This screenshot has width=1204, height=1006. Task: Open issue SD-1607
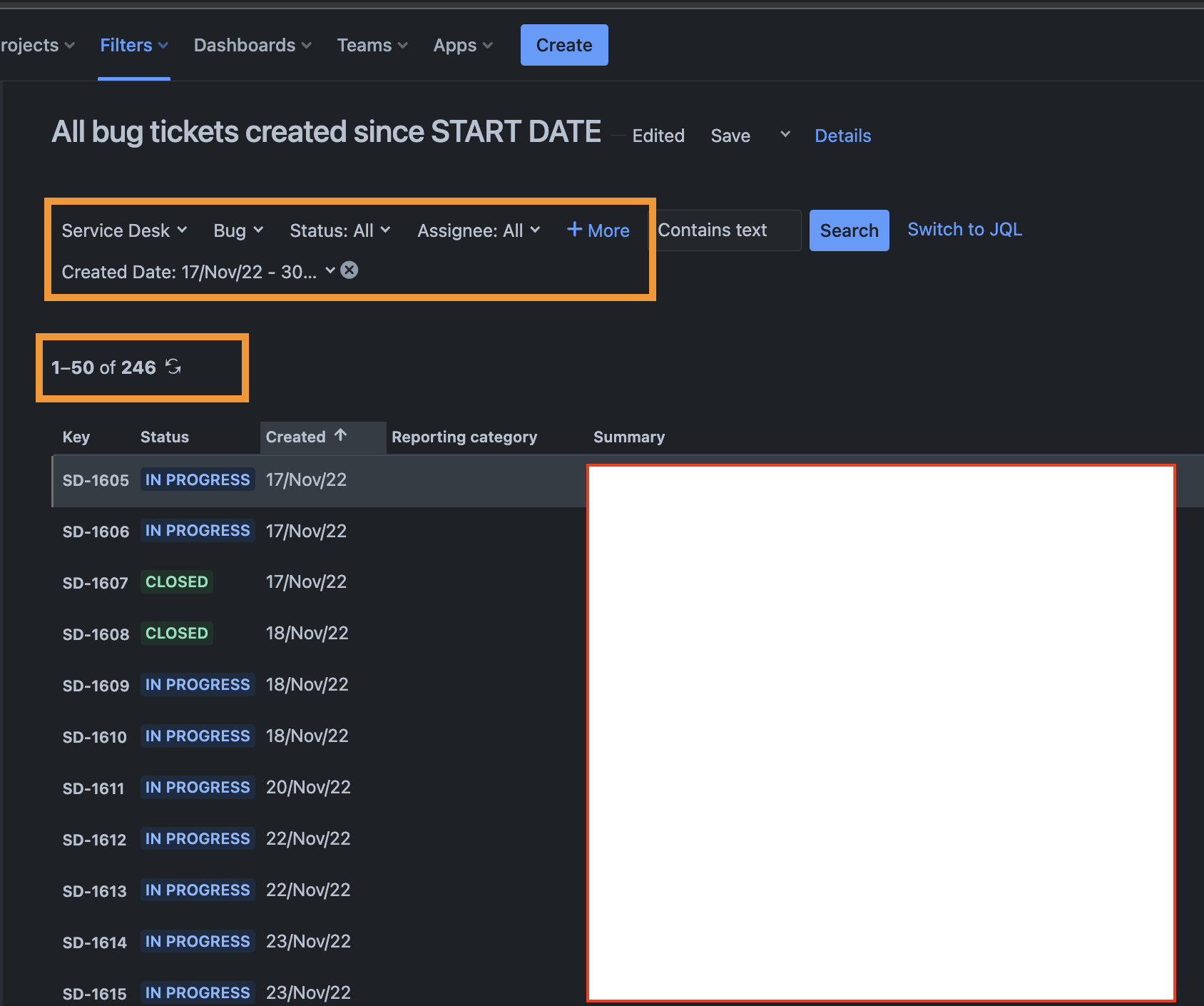point(95,583)
